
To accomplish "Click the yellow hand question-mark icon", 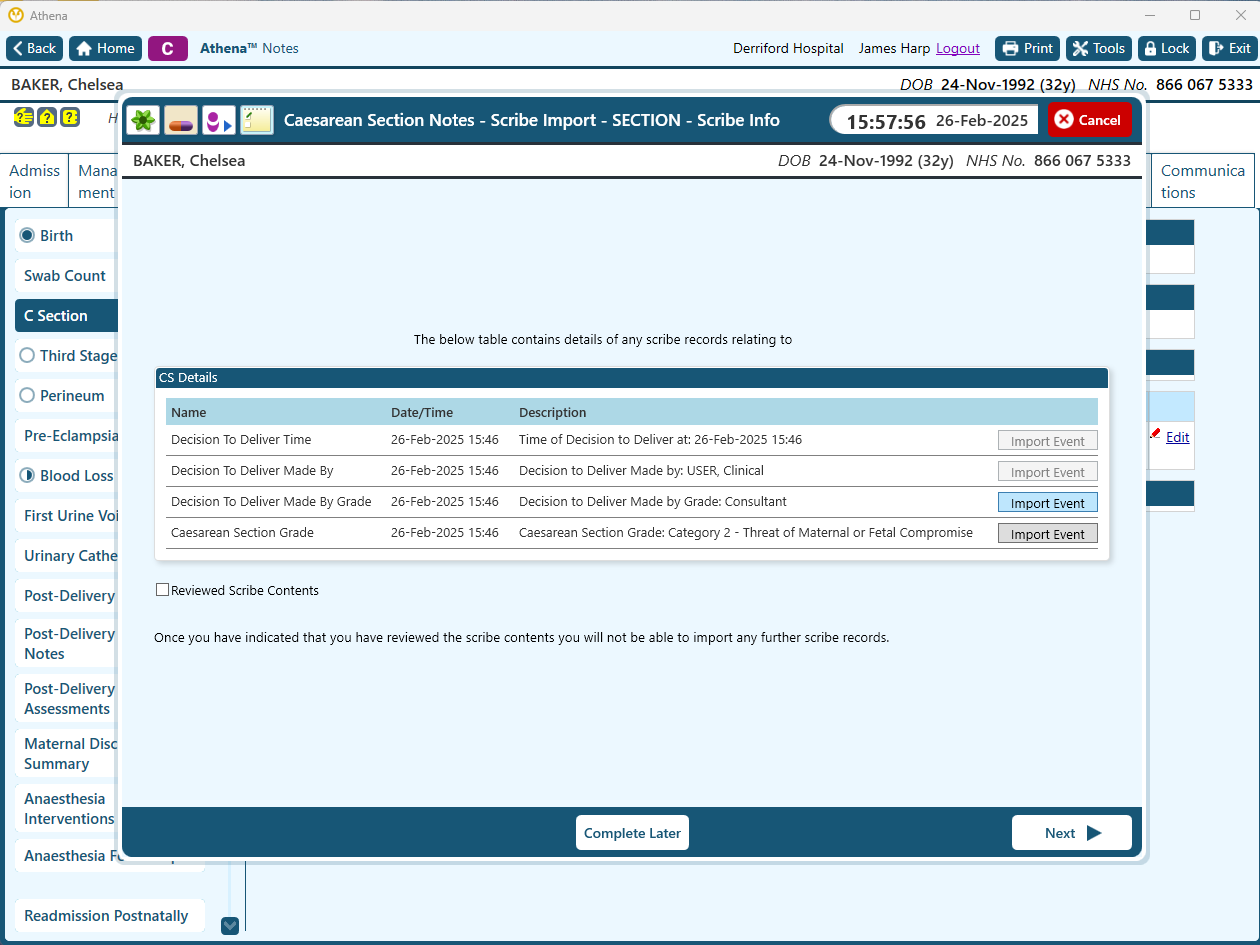I will (x=22, y=117).
